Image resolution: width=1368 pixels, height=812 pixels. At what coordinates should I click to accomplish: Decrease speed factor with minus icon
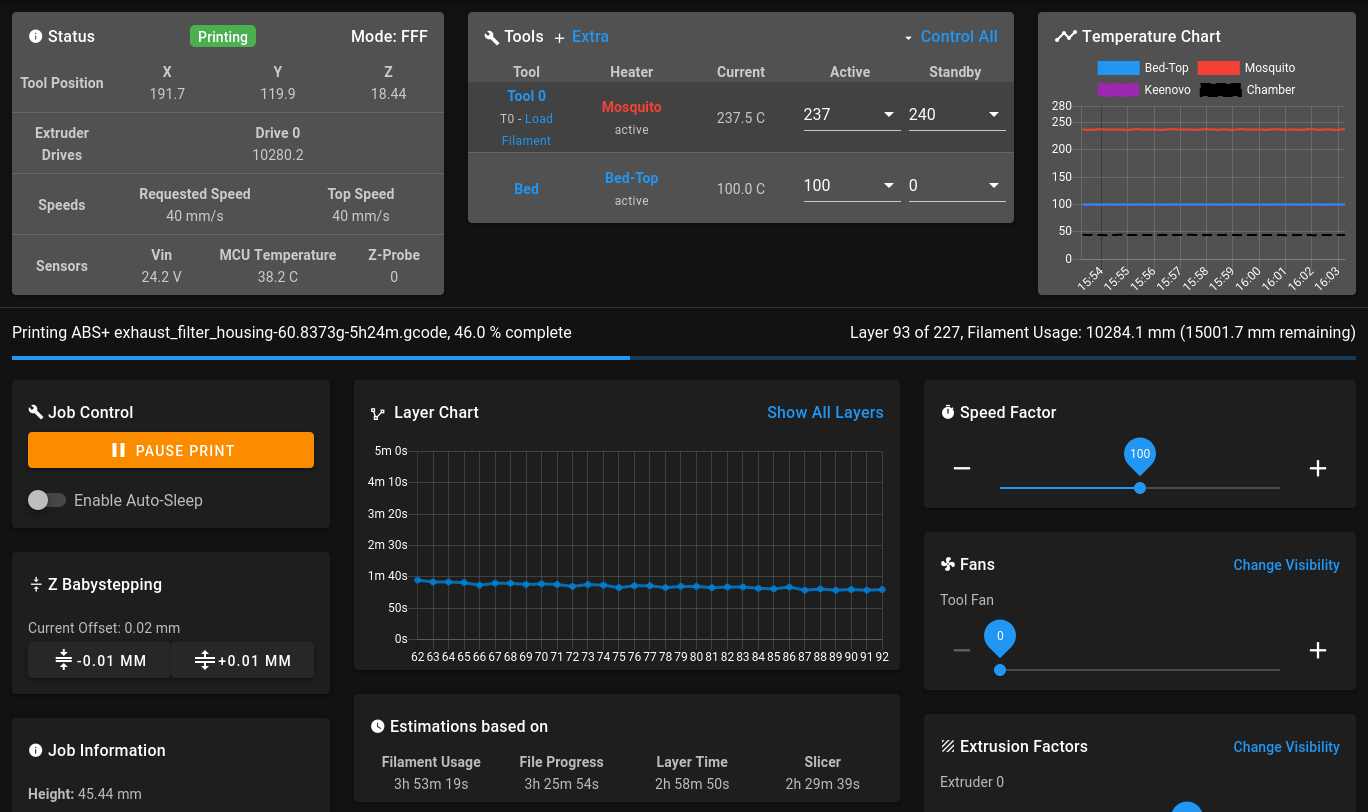[962, 468]
